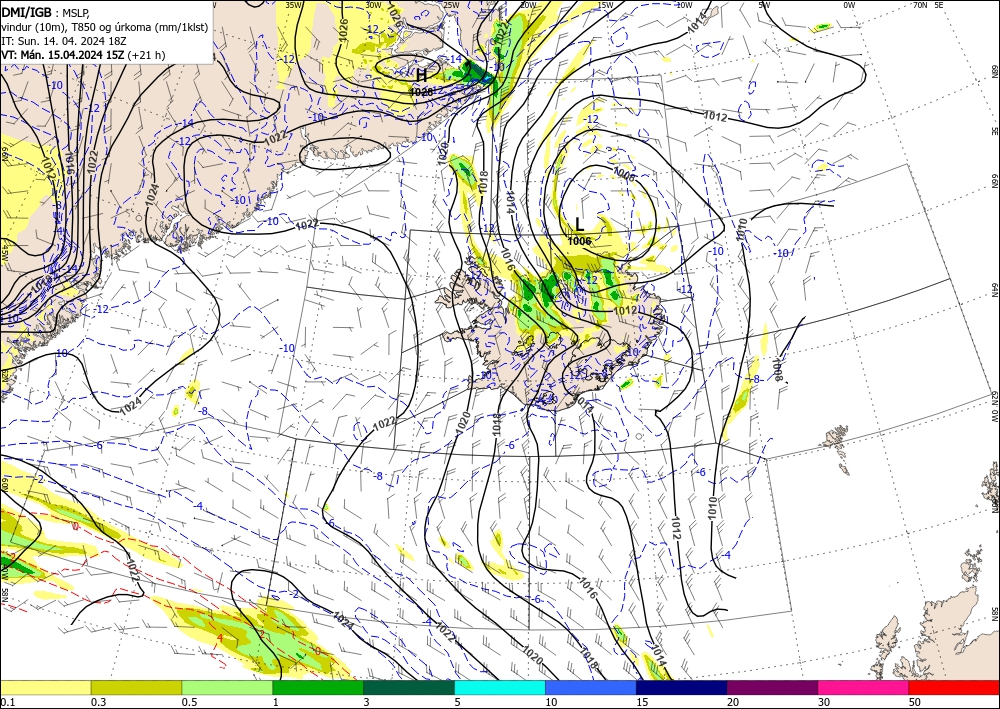
Task: Click the '1028' value below the H
Action: 421,92
